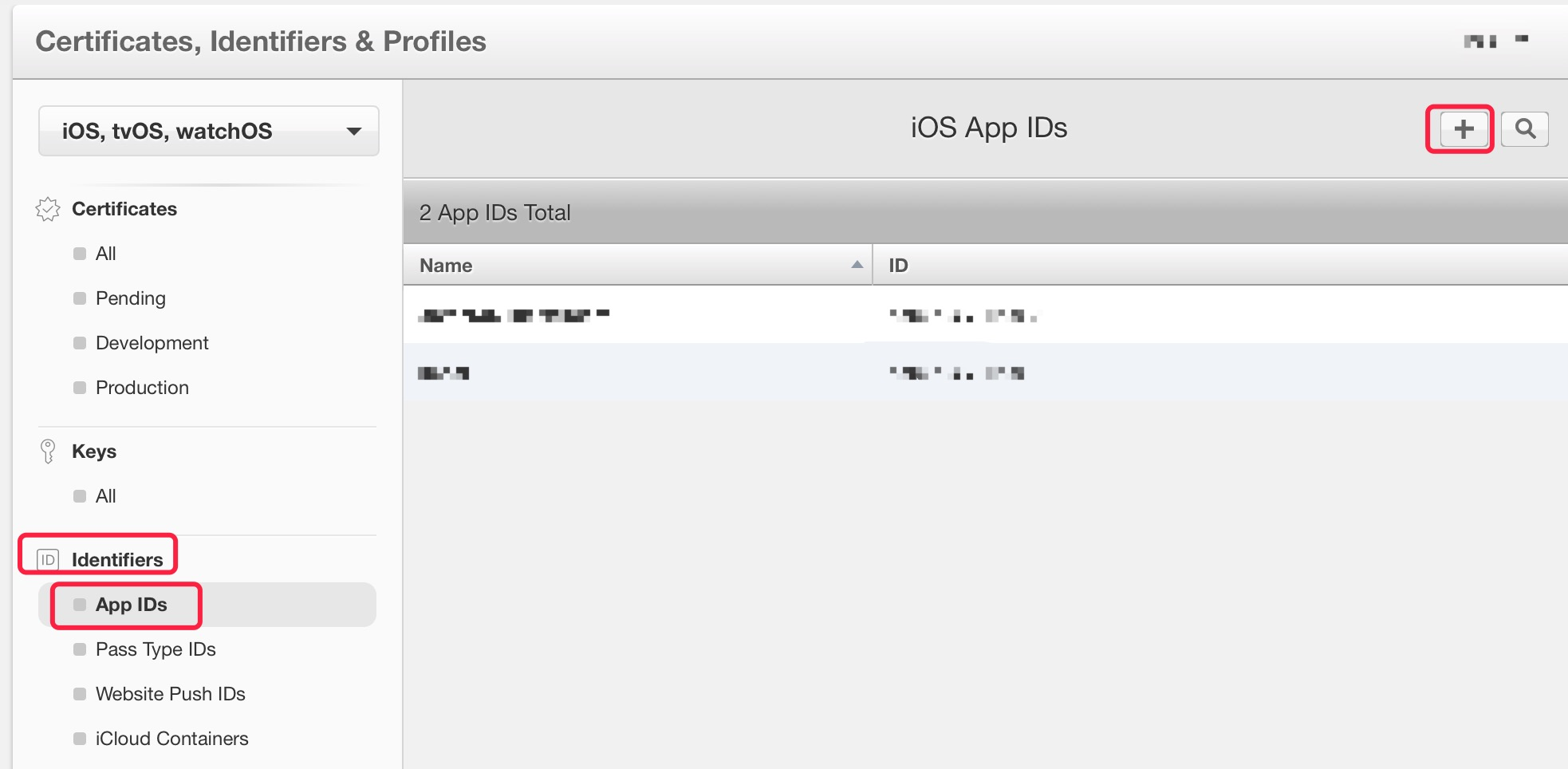Image resolution: width=1568 pixels, height=769 pixels.
Task: Search the iOS App IDs list
Action: 1525,129
